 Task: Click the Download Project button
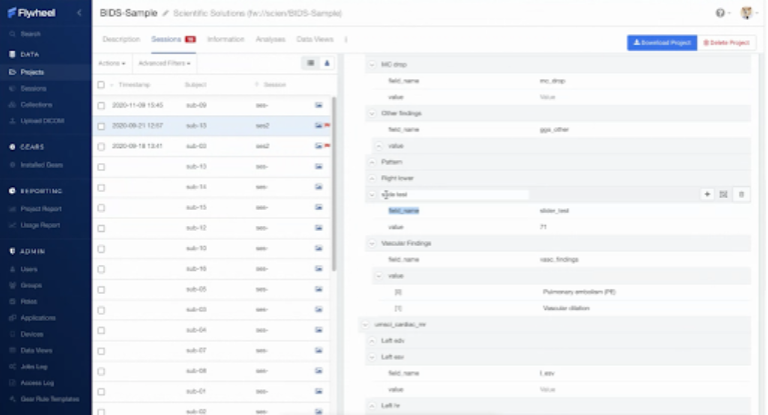coord(661,43)
